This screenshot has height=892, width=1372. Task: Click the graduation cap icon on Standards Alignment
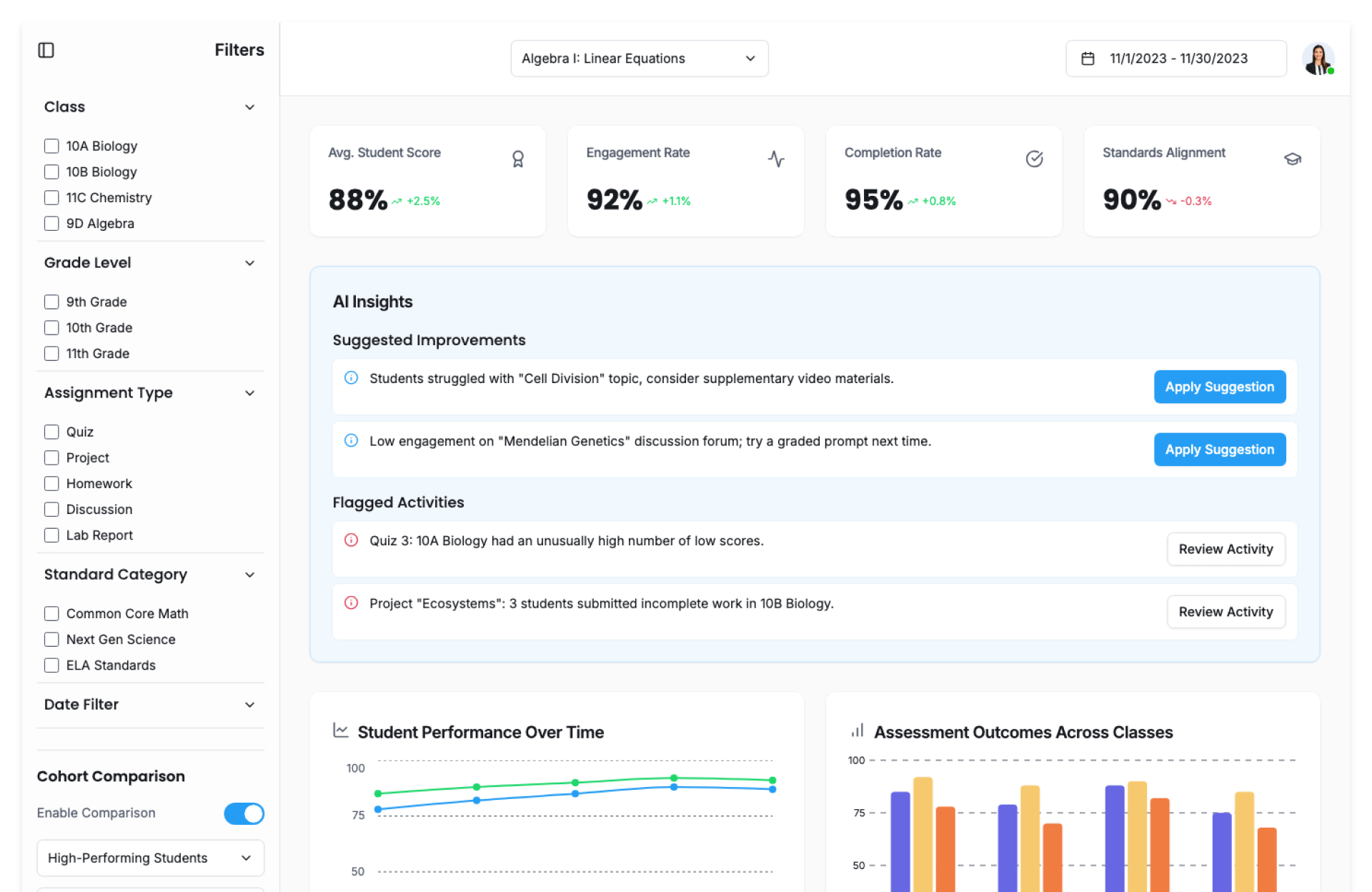click(x=1292, y=159)
